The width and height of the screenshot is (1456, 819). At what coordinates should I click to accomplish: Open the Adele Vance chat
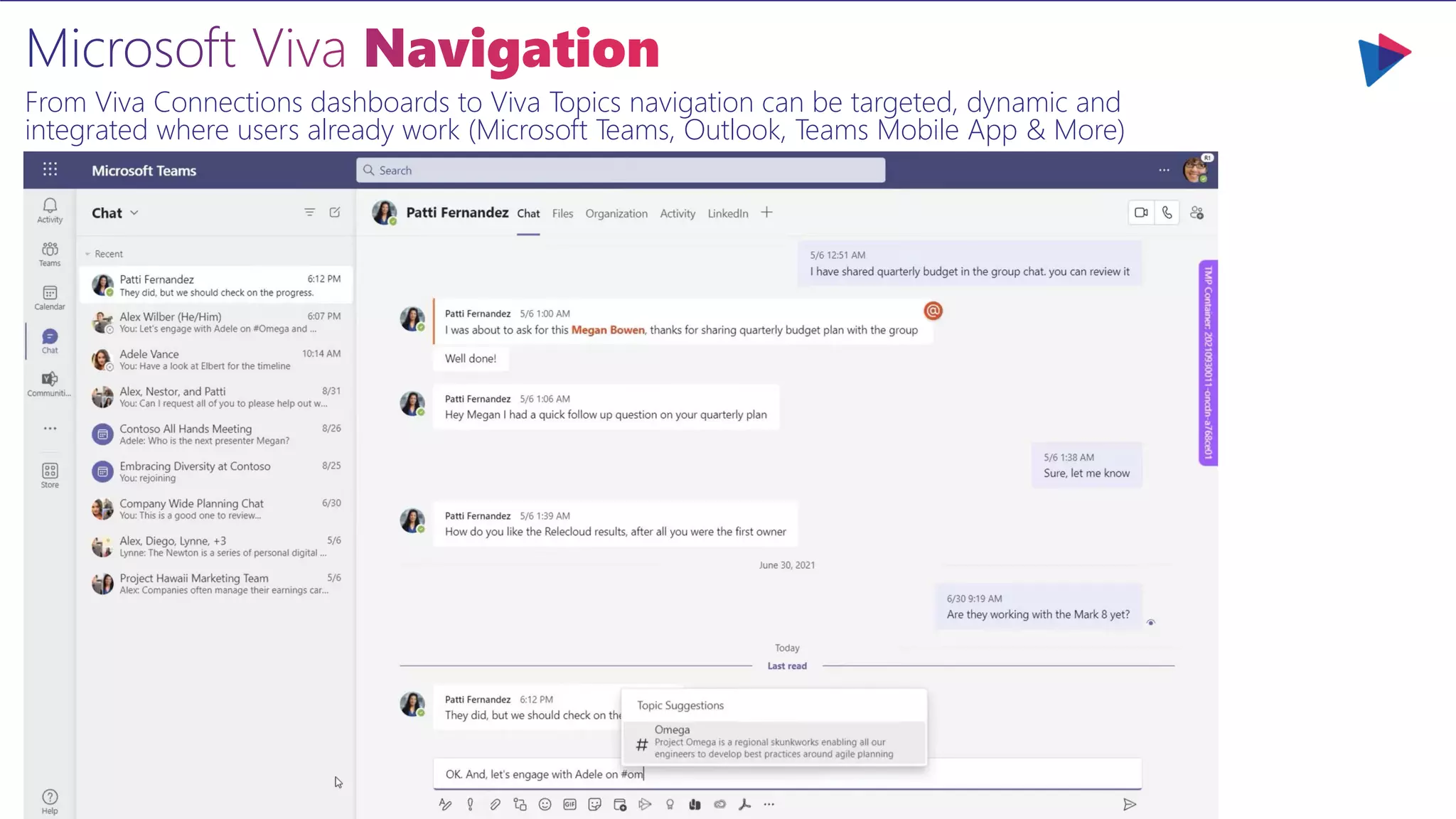[x=216, y=359]
